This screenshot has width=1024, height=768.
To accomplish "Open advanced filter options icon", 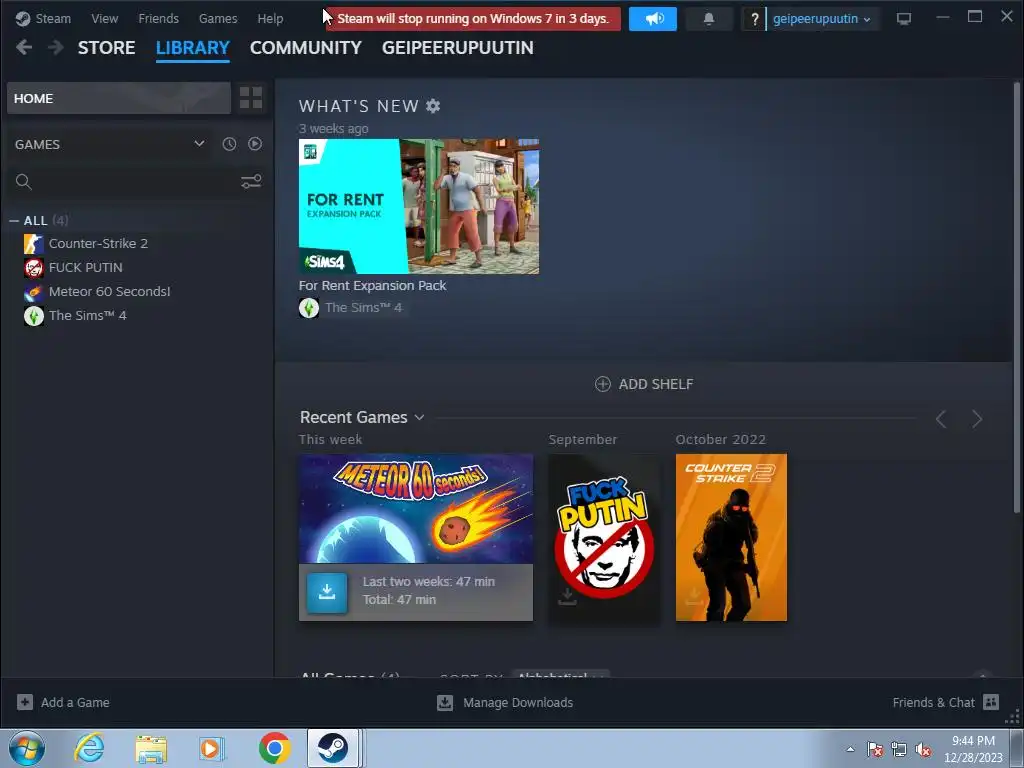I will click(x=251, y=182).
